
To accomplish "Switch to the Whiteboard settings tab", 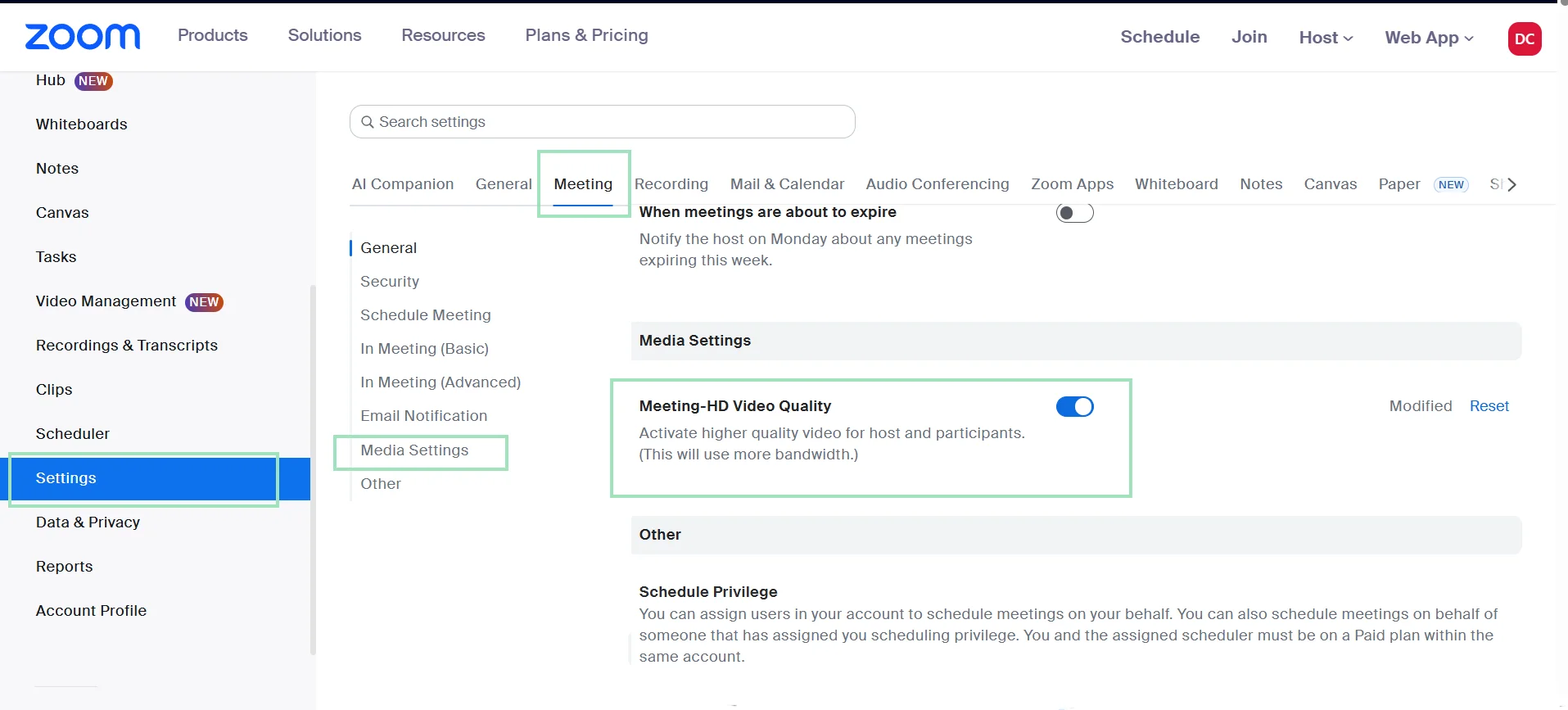I will click(x=1176, y=184).
